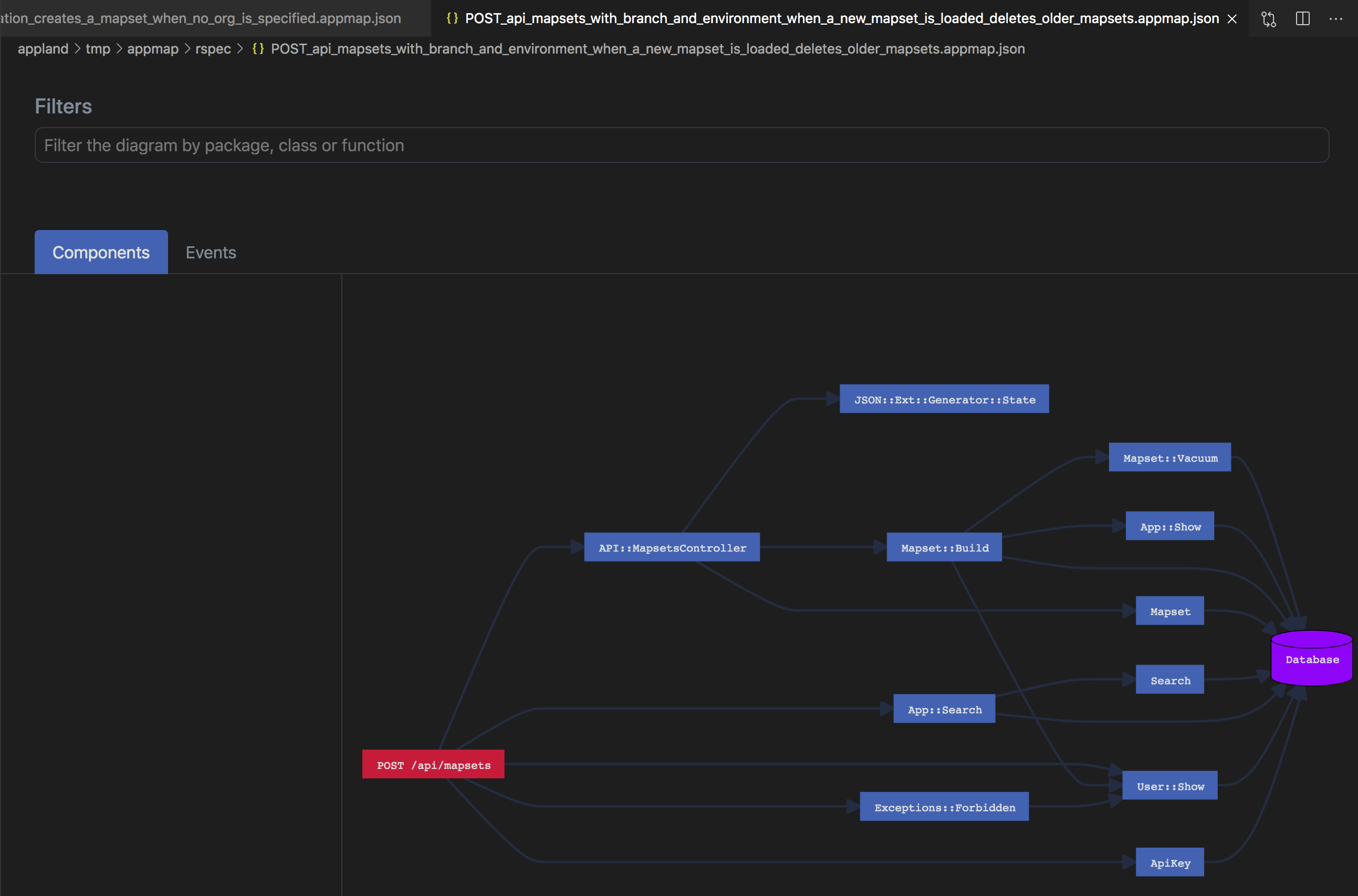Select the Exceptions::Forbidden node

(944, 807)
